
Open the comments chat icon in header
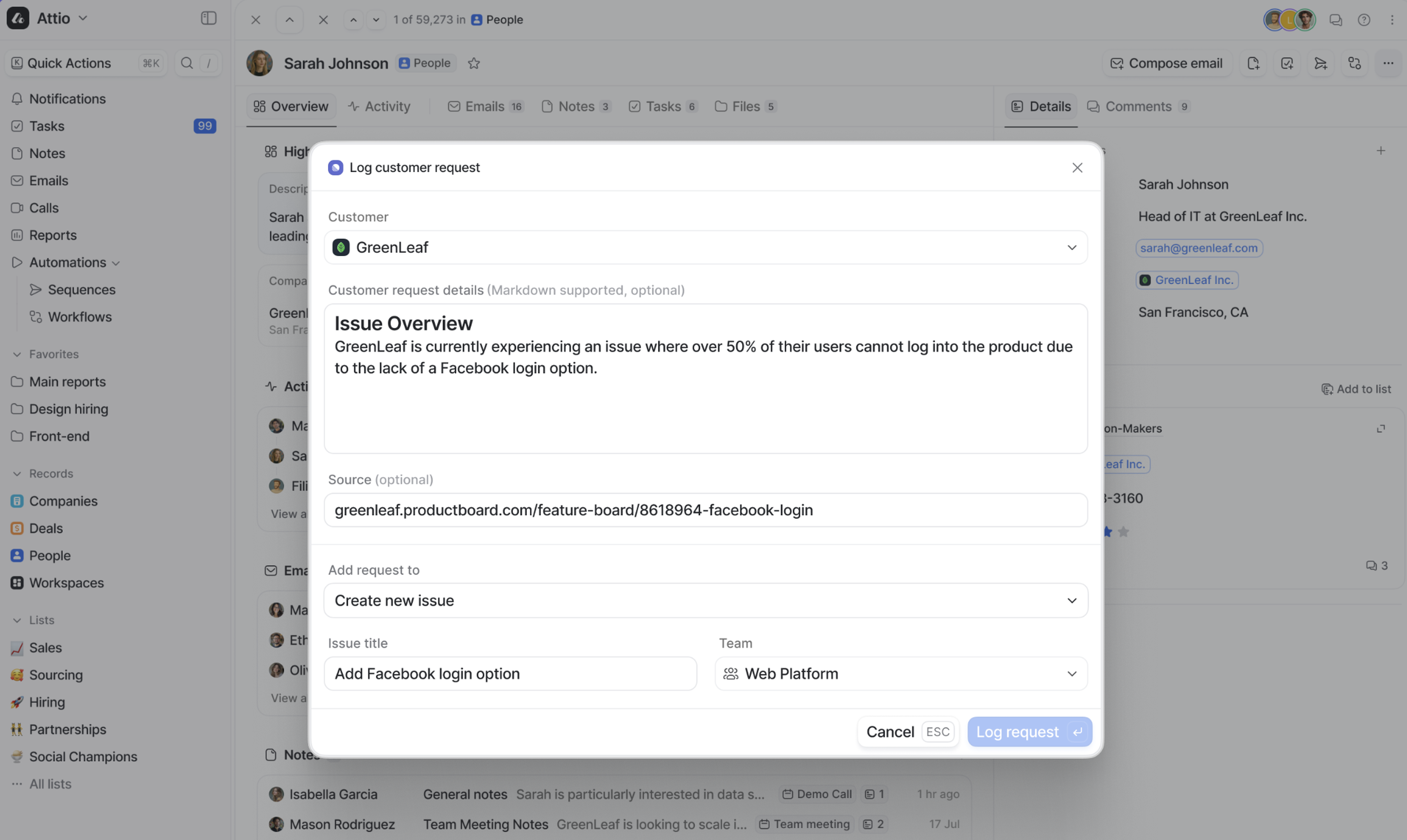coord(1336,20)
